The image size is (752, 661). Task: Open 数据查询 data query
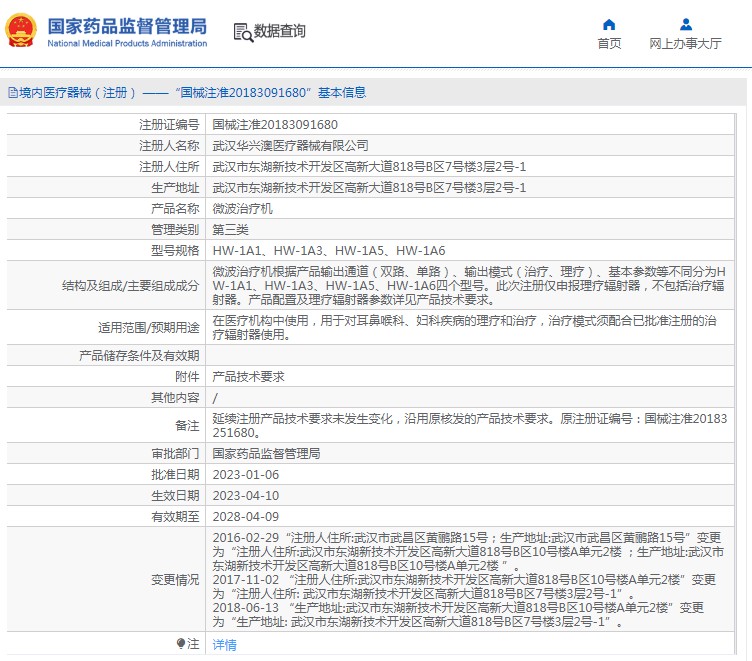tap(280, 31)
